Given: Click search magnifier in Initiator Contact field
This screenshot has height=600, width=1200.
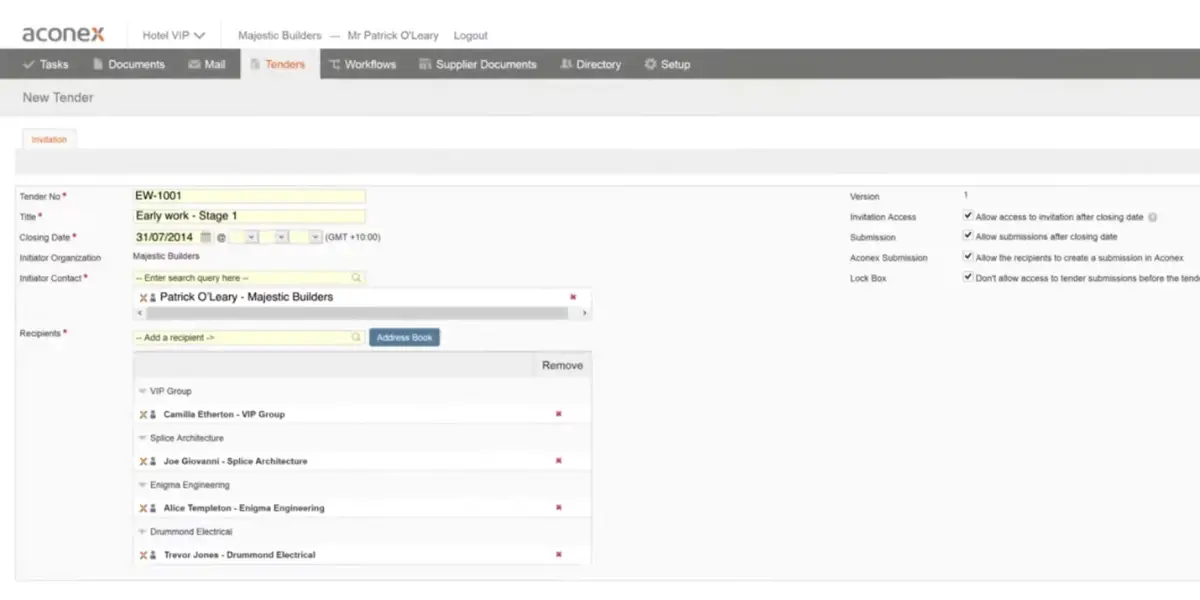Looking at the screenshot, I should [x=356, y=278].
